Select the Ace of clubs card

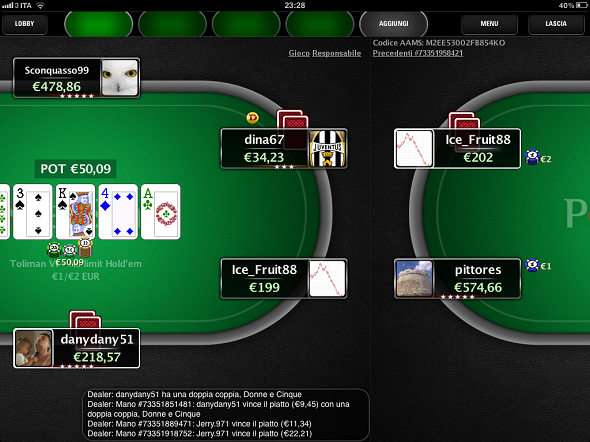click(x=161, y=212)
